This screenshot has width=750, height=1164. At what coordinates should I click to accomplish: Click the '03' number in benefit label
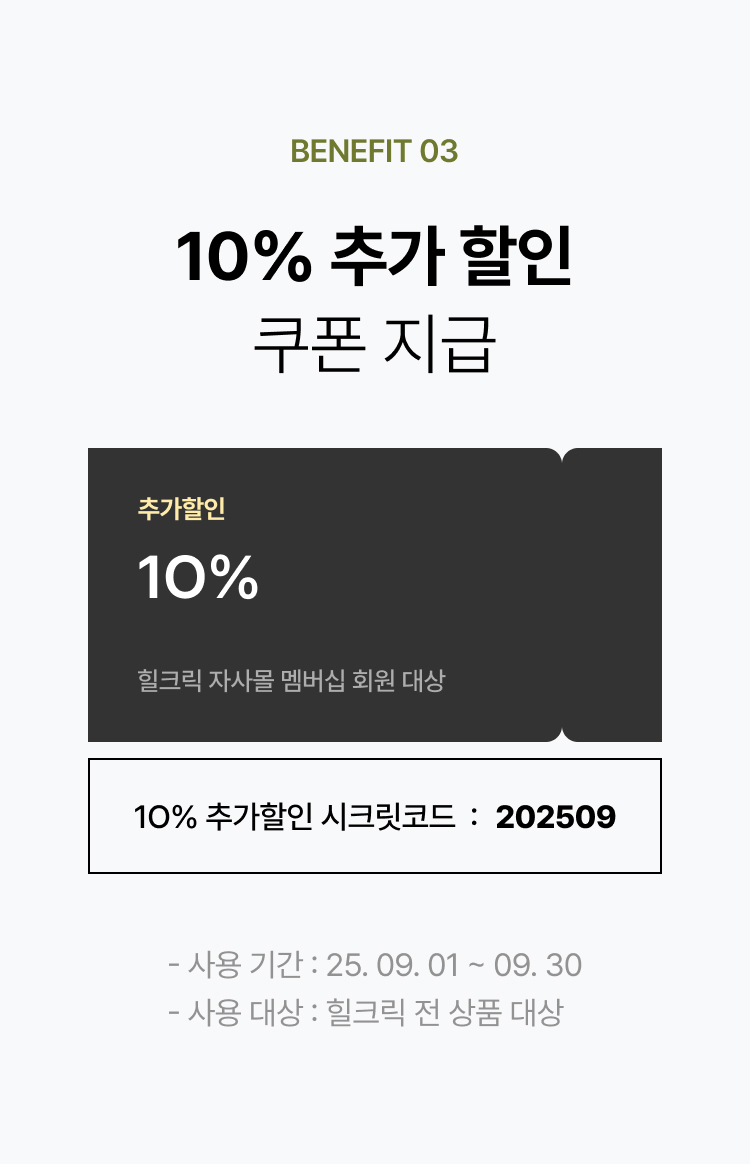pyautogui.click(x=439, y=151)
